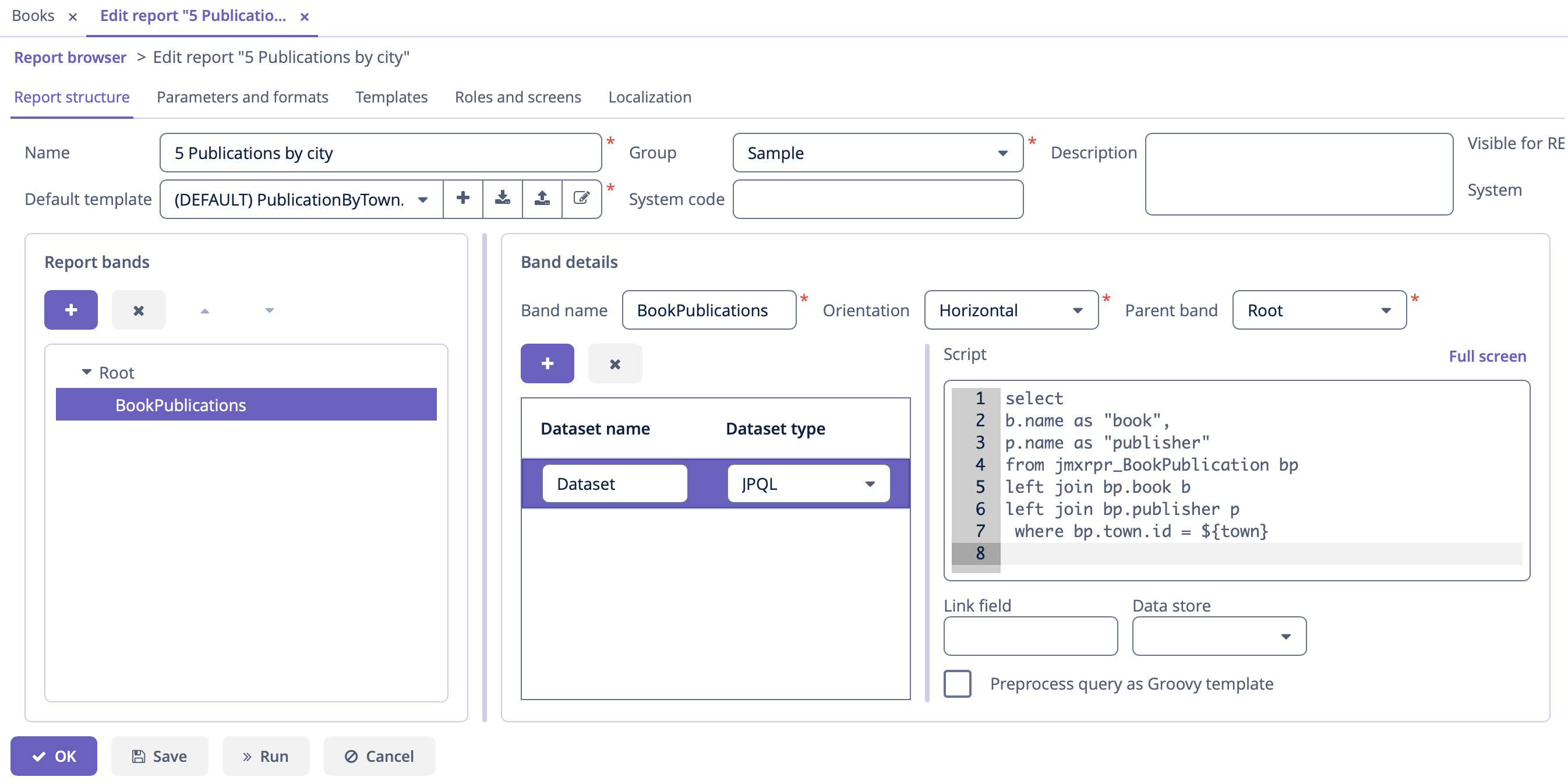Add a new dataset
Screen dimensions: 1568x784
[547, 363]
